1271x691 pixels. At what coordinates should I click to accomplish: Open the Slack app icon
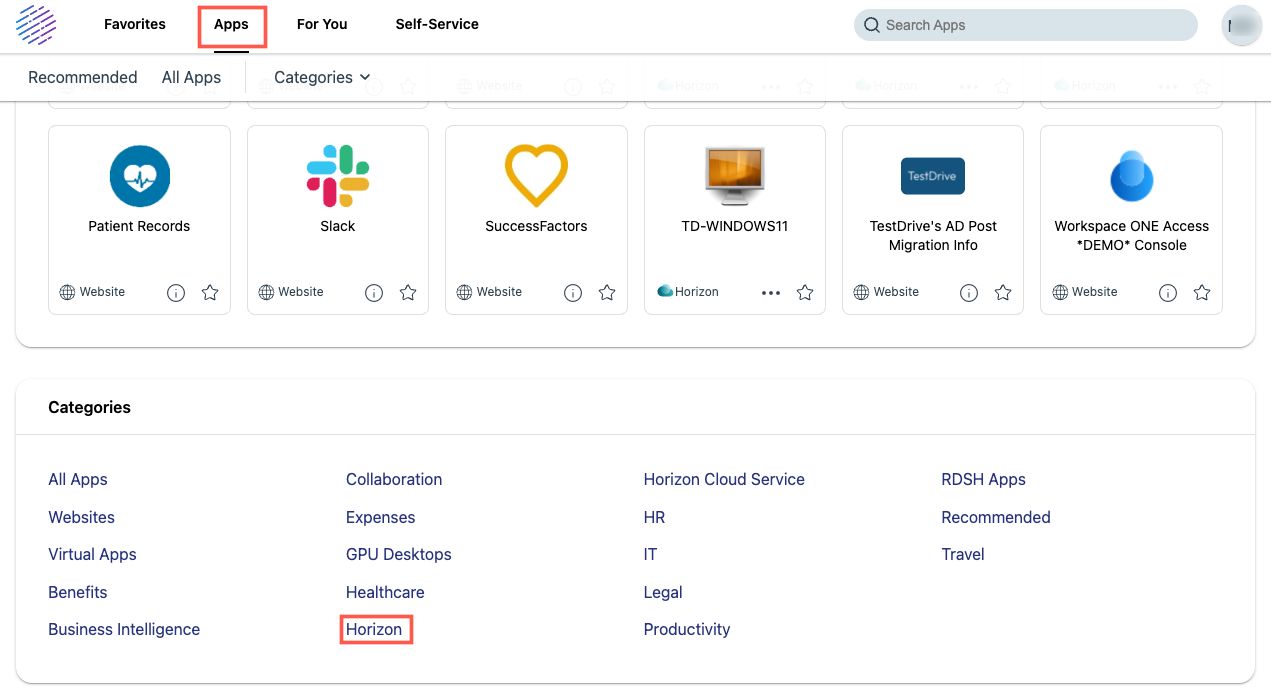[338, 176]
